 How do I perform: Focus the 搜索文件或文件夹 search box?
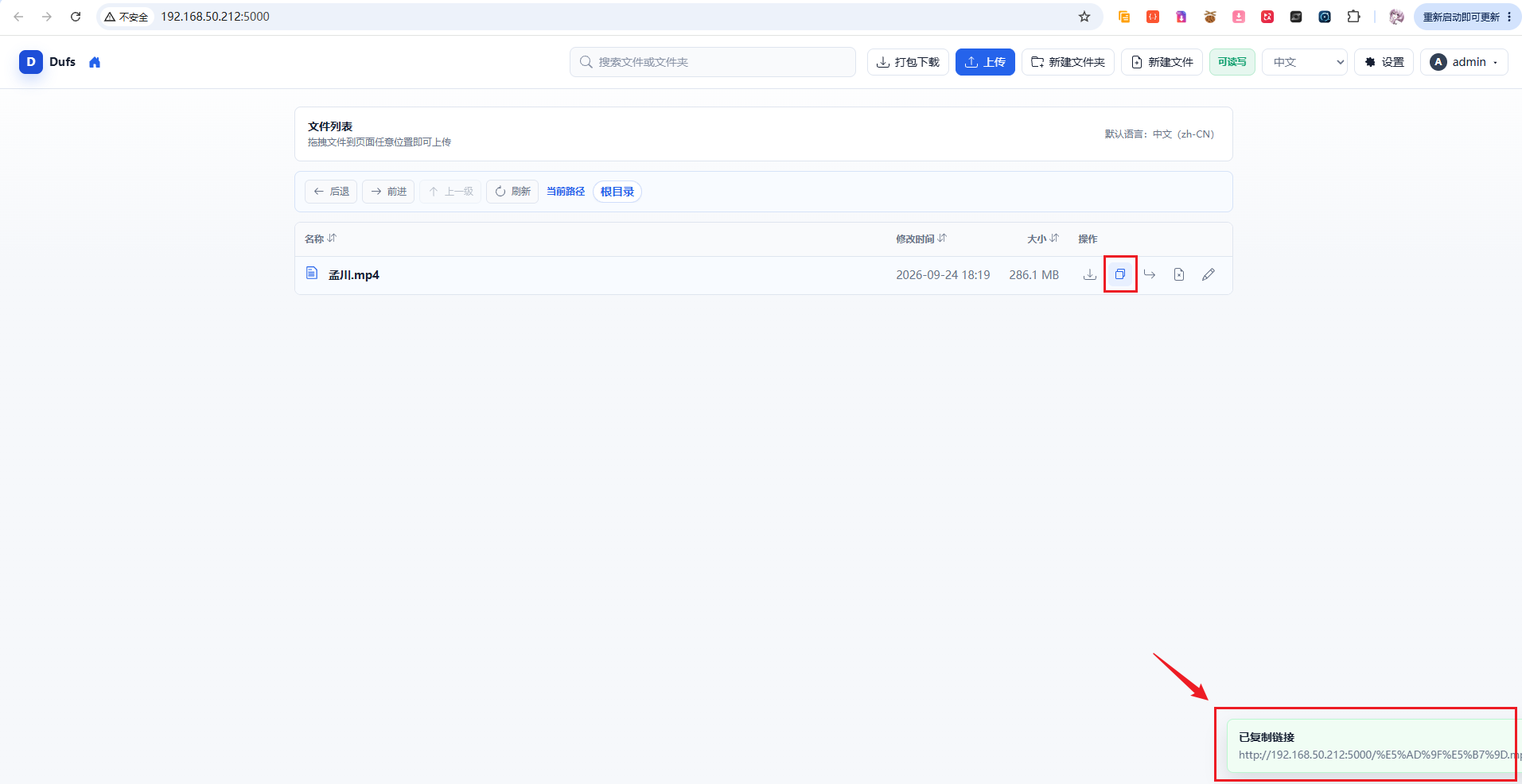click(x=713, y=62)
